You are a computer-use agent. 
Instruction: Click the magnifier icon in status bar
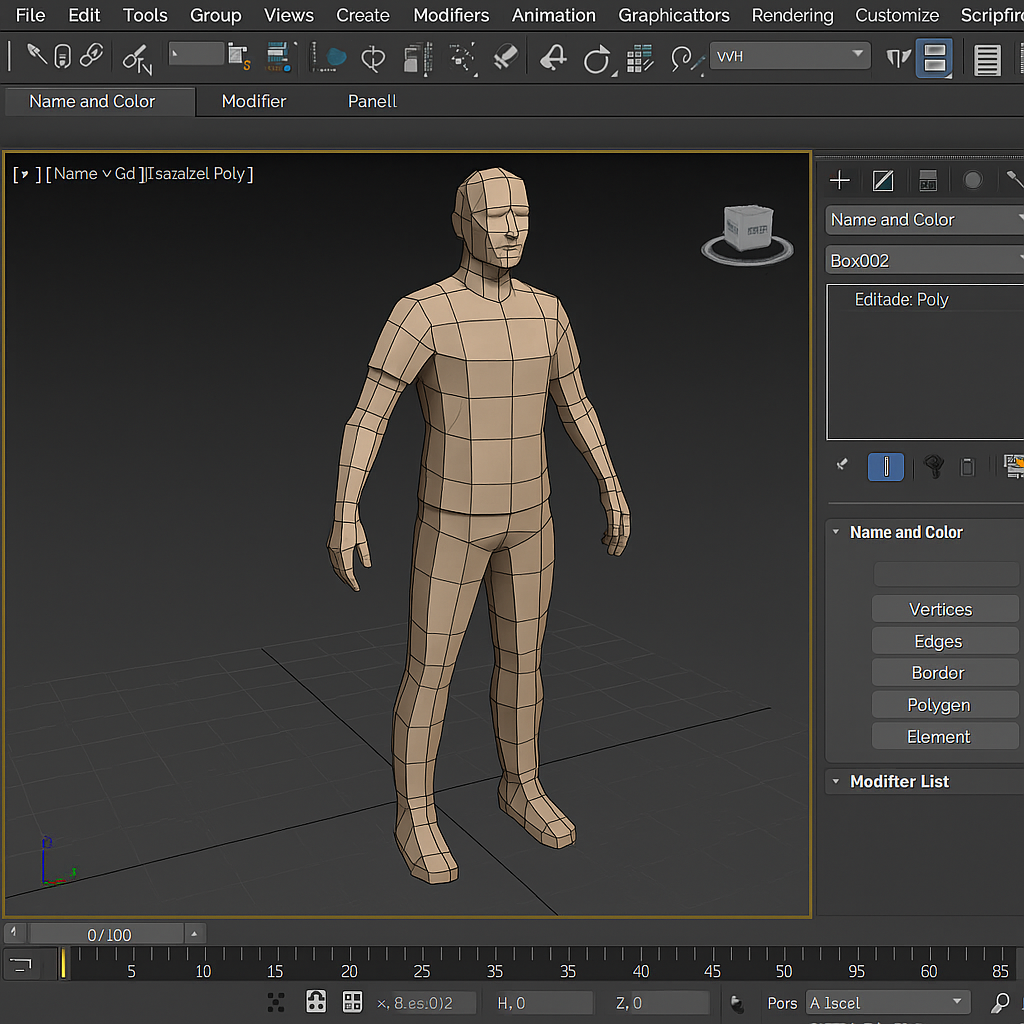pyautogui.click(x=1000, y=1003)
